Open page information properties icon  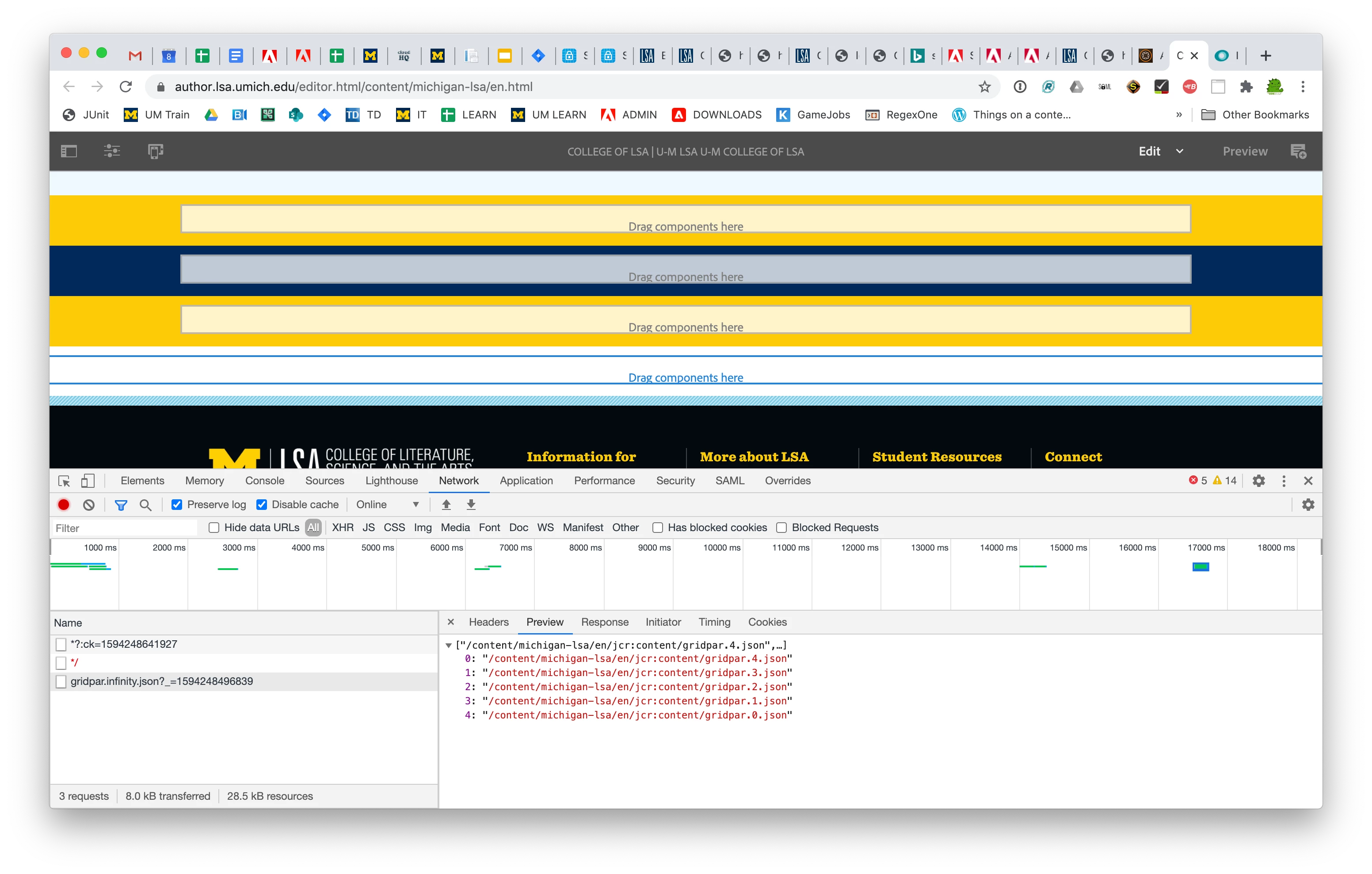(x=112, y=151)
